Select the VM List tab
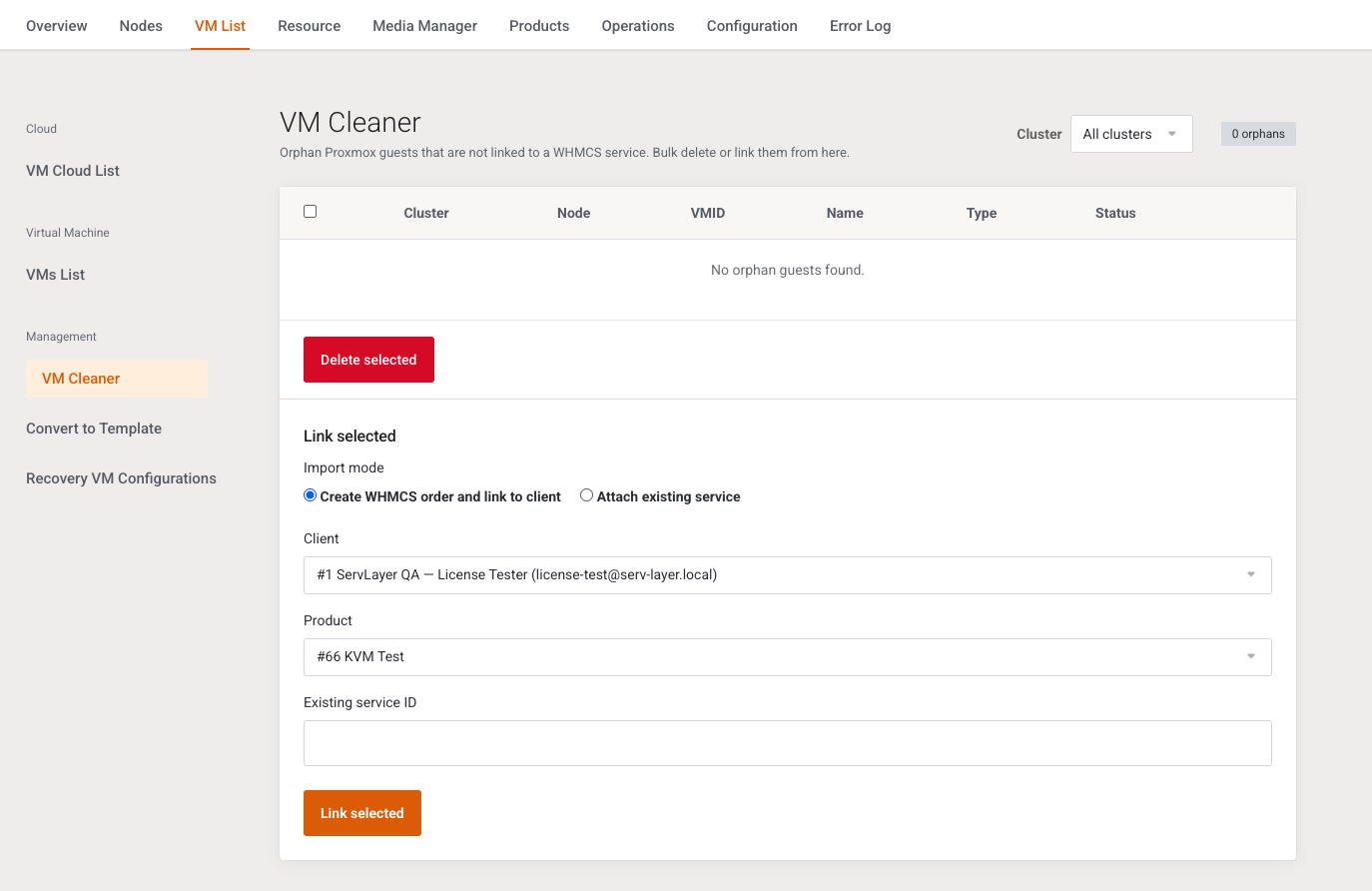The height and width of the screenshot is (891, 1372). tap(220, 26)
